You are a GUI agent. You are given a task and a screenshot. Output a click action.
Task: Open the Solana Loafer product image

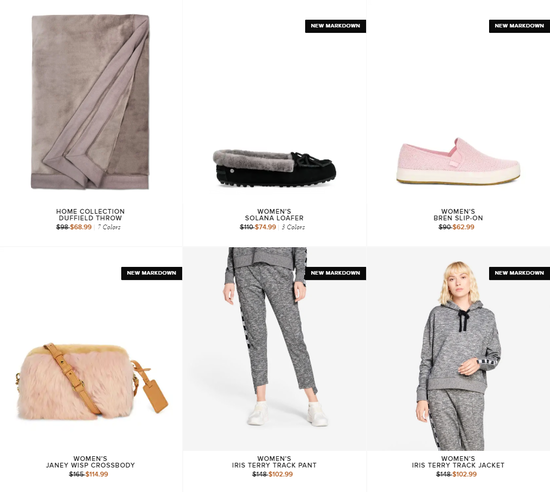[x=274, y=168]
